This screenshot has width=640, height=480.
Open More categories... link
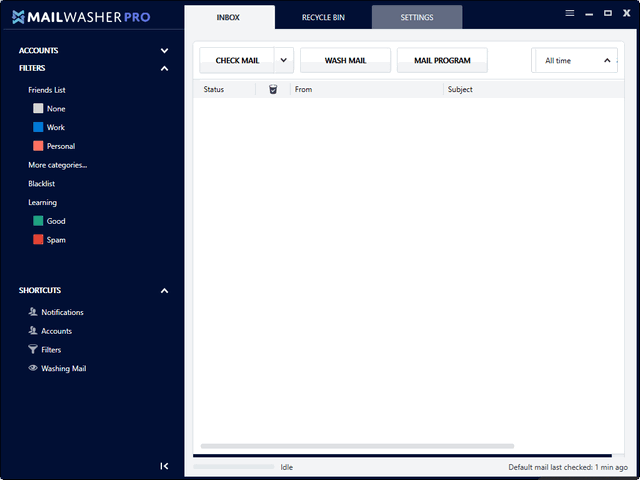[58, 165]
